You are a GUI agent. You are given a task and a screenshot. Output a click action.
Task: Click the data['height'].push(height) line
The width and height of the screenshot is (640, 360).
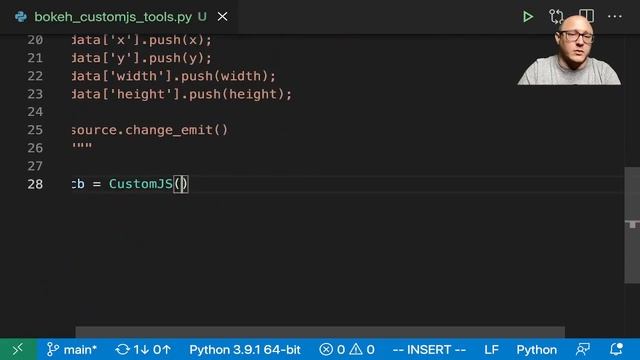click(x=182, y=94)
